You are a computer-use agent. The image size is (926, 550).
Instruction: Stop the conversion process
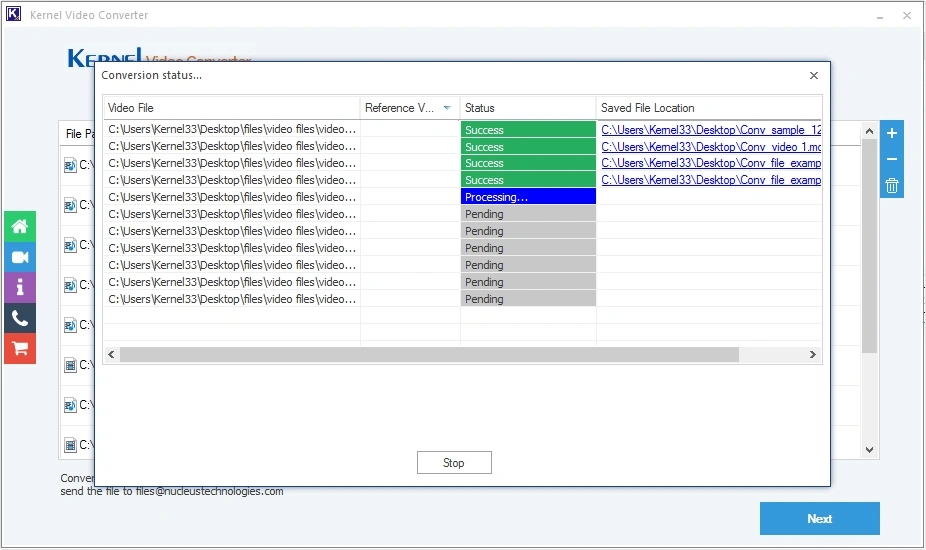tap(454, 463)
